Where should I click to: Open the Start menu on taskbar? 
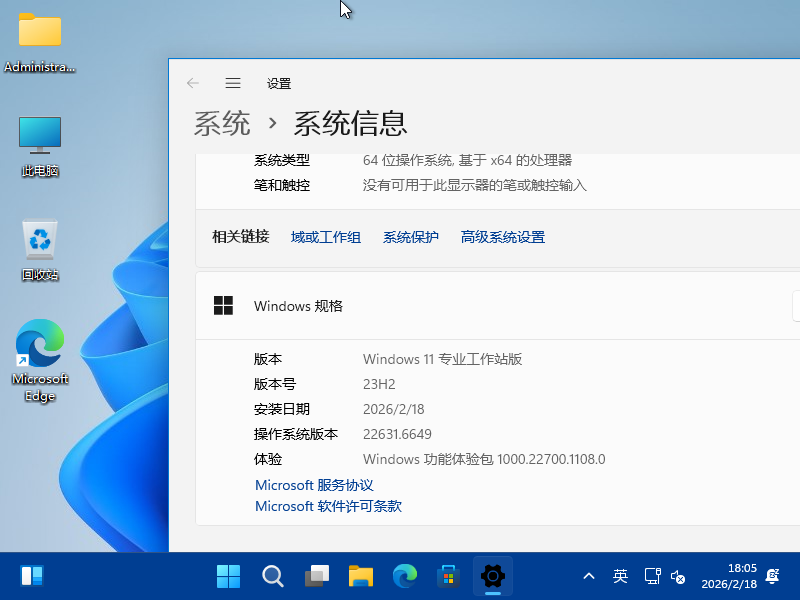(x=228, y=576)
